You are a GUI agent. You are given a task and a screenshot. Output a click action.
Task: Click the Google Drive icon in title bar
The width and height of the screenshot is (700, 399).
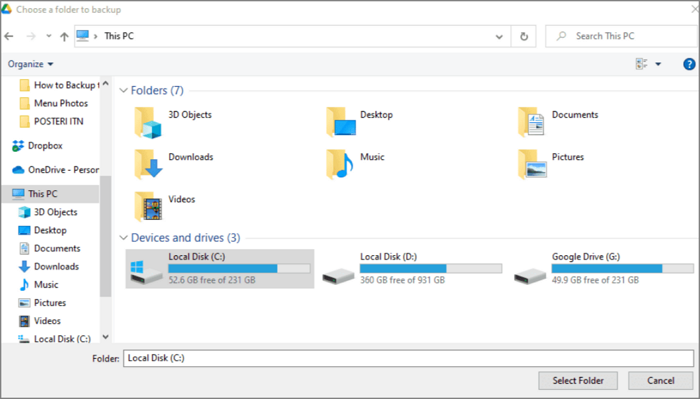point(6,9)
